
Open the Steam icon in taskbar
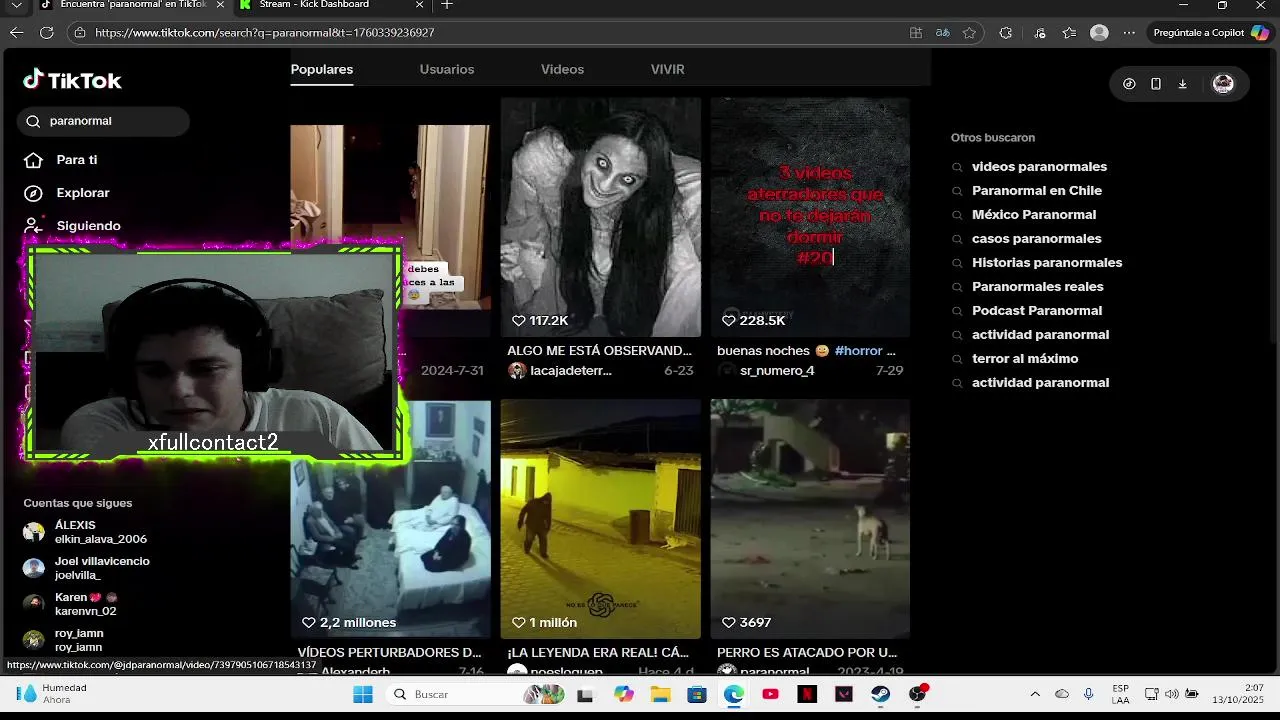tap(880, 694)
